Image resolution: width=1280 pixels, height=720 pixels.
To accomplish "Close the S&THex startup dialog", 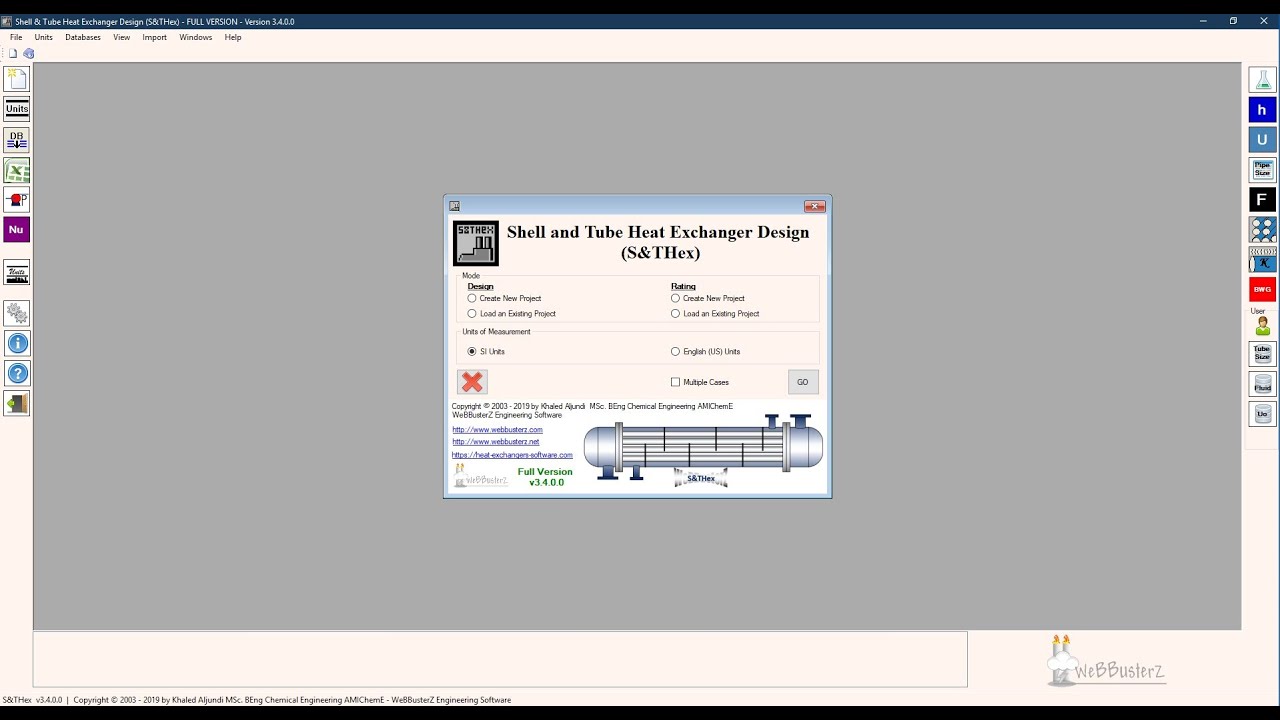I will [815, 206].
